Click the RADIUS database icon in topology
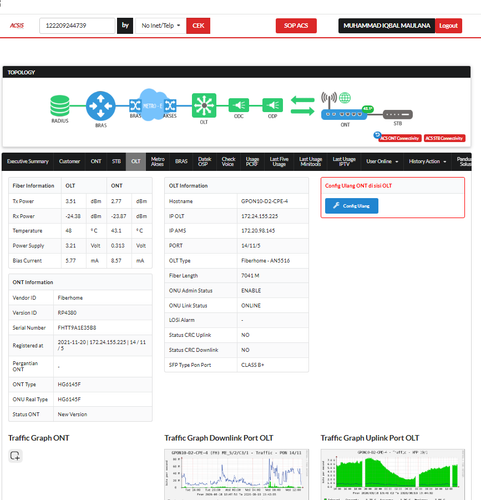The image size is (481, 500). [x=60, y=106]
